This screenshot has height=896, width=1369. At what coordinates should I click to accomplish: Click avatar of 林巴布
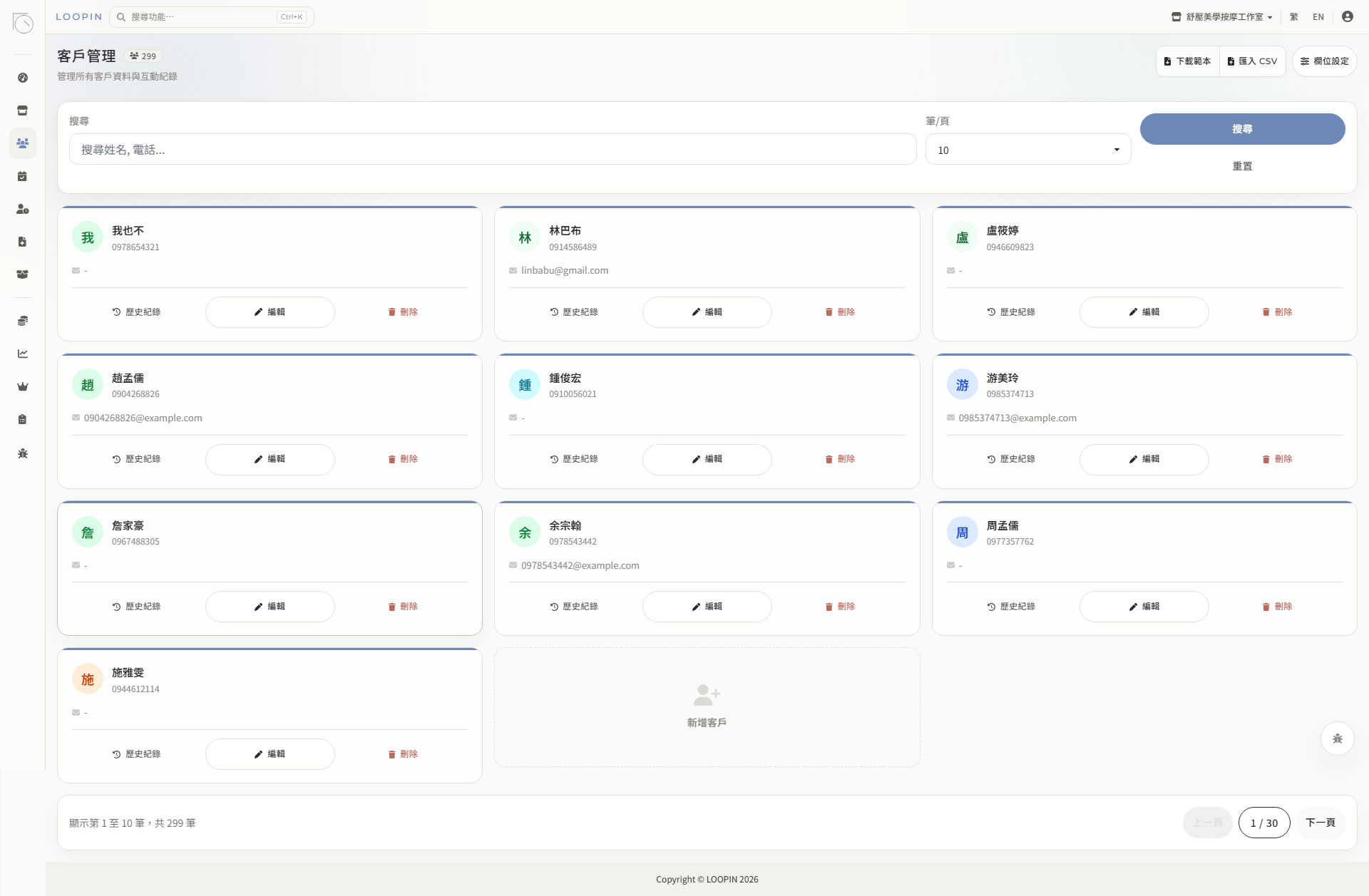click(525, 237)
